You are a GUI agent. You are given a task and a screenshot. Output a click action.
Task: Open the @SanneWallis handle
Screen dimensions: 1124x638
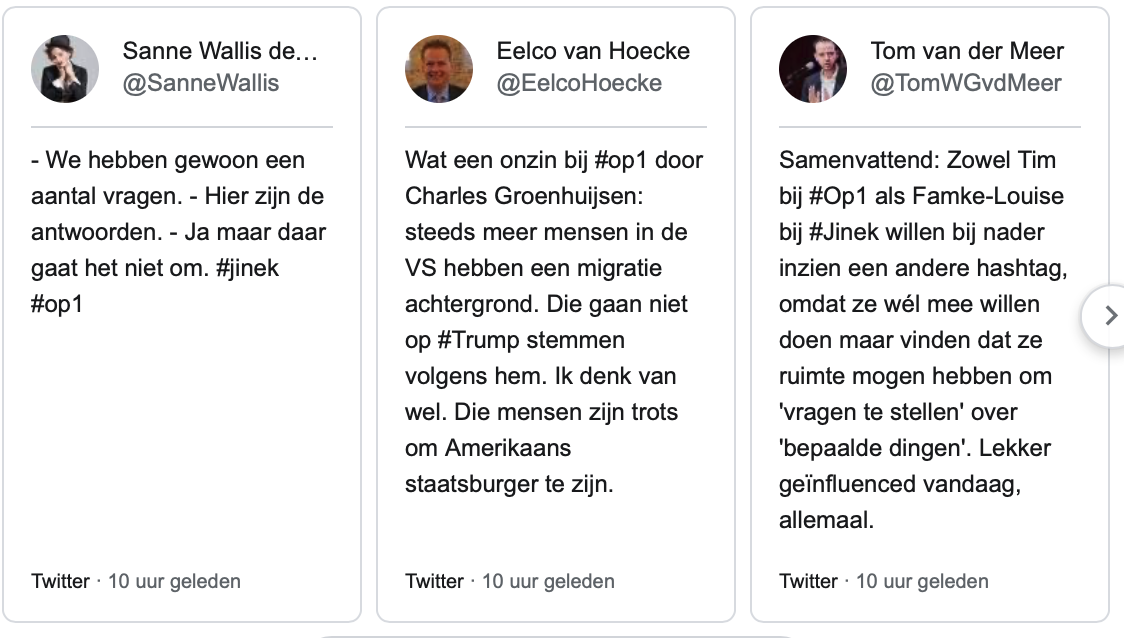coord(201,83)
